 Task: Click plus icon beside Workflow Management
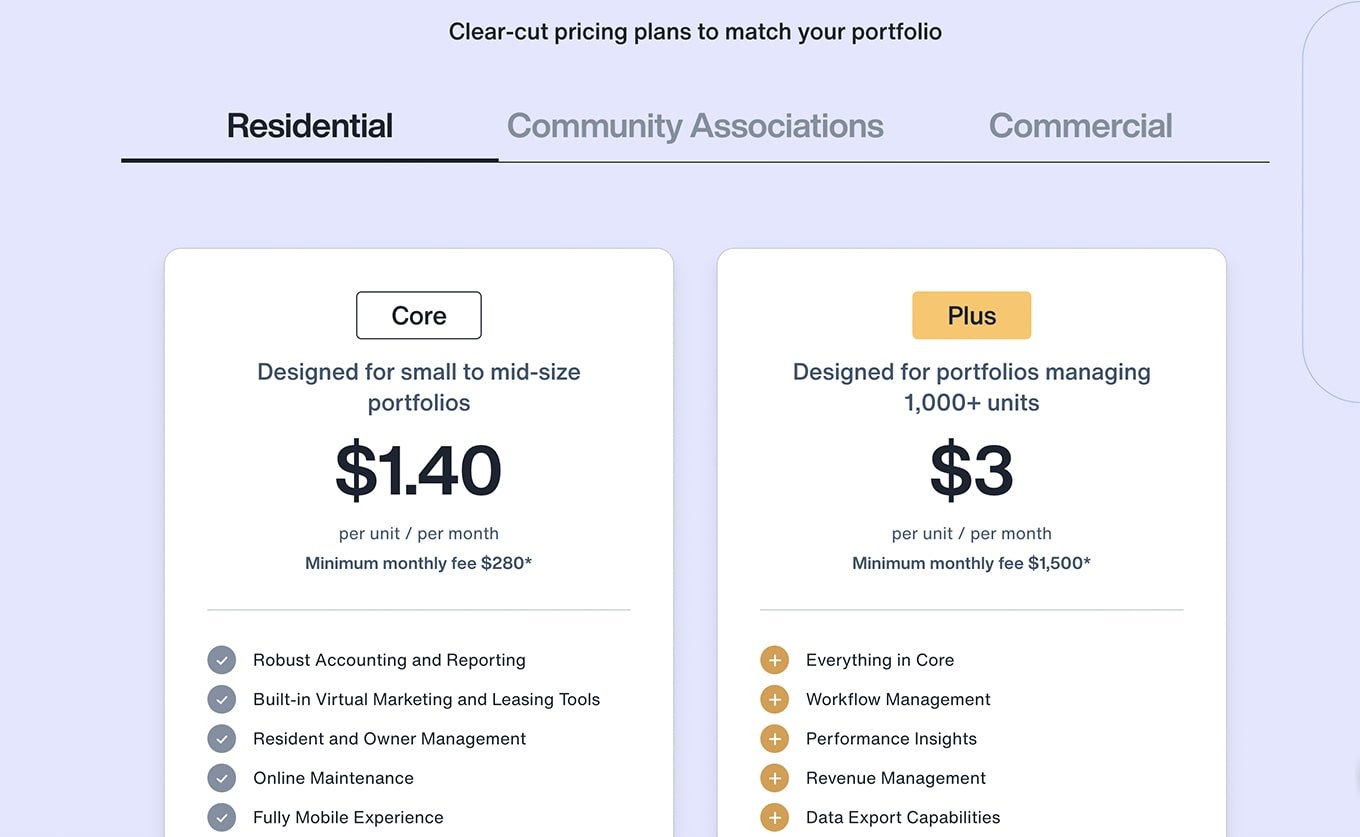point(774,699)
